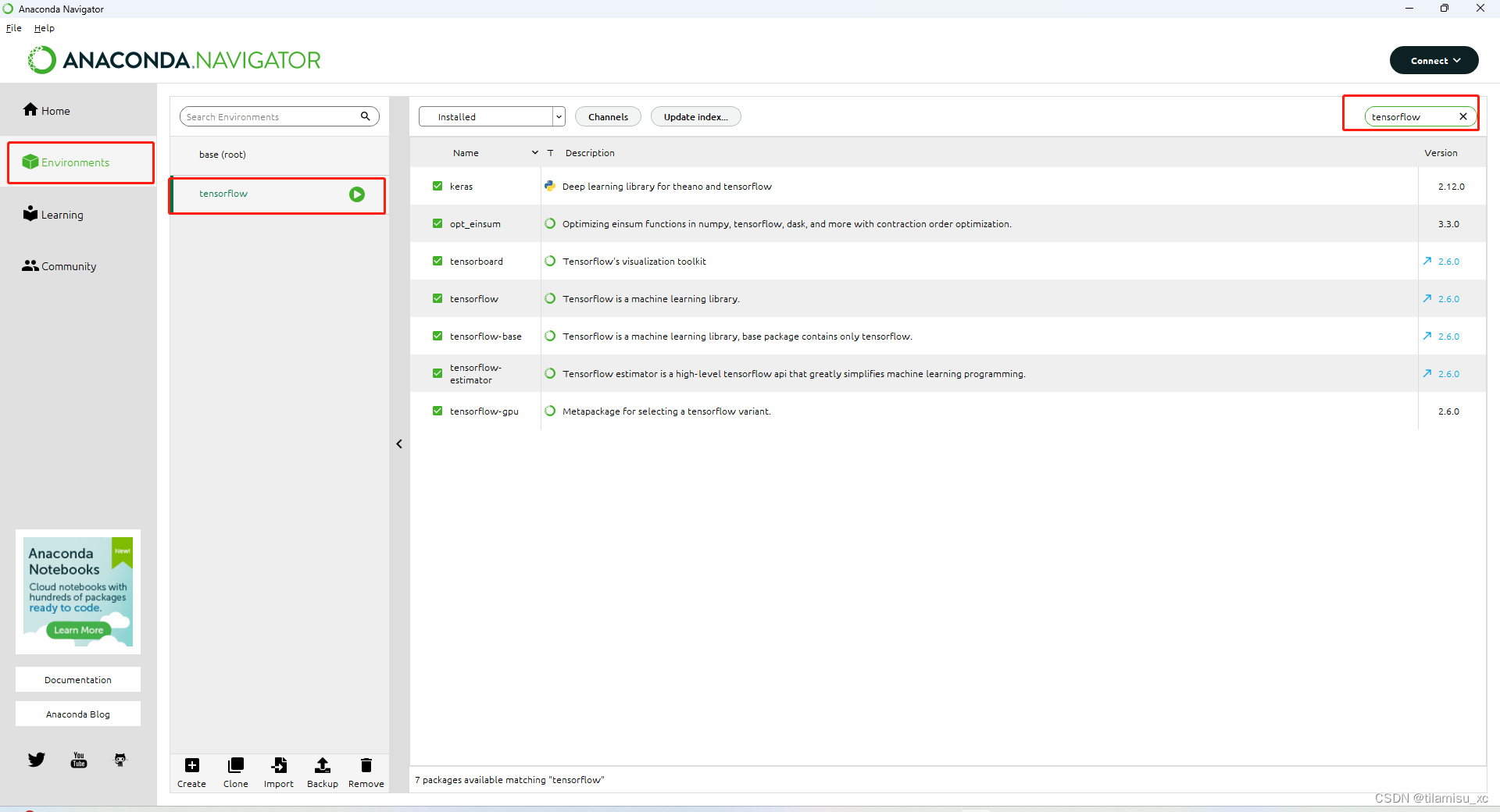This screenshot has width=1500, height=812.
Task: Click the Description column header
Action: click(x=590, y=153)
